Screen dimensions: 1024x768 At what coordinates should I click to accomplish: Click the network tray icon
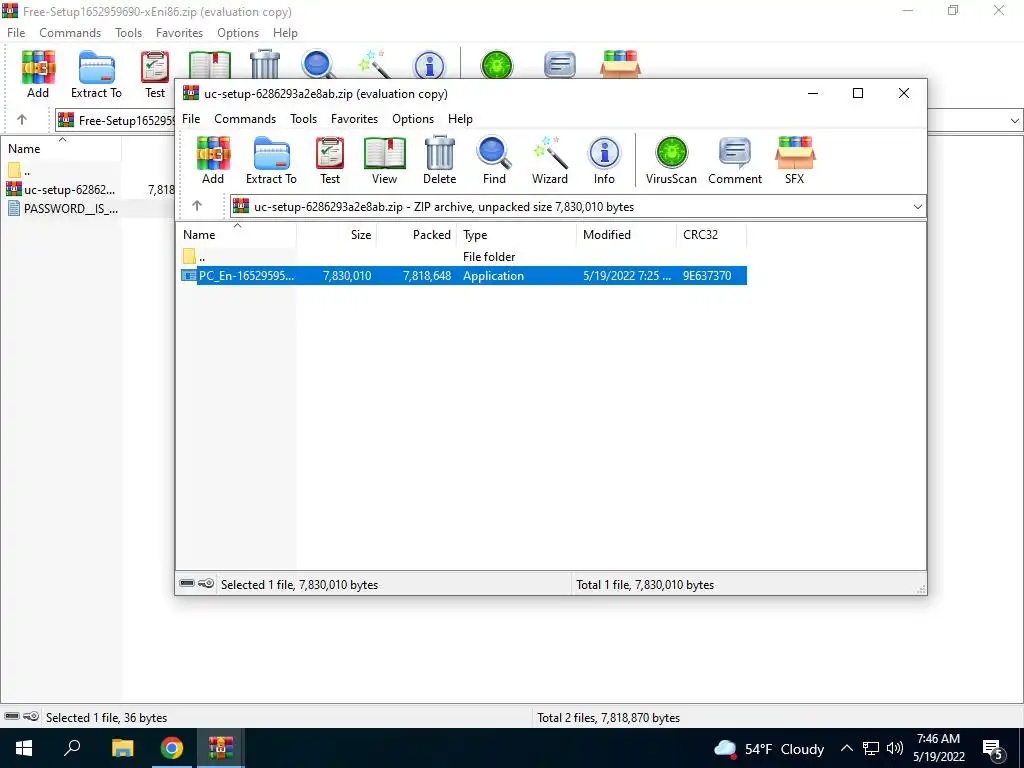871,748
